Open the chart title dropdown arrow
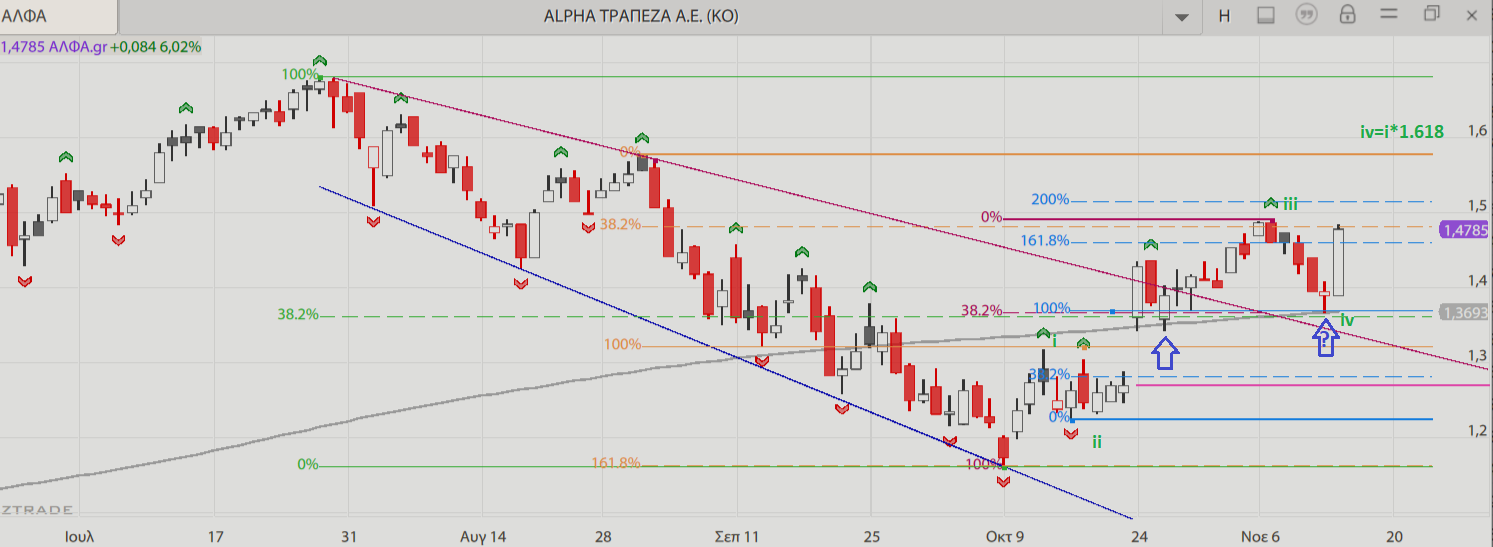The height and width of the screenshot is (547, 1493). click(1184, 17)
